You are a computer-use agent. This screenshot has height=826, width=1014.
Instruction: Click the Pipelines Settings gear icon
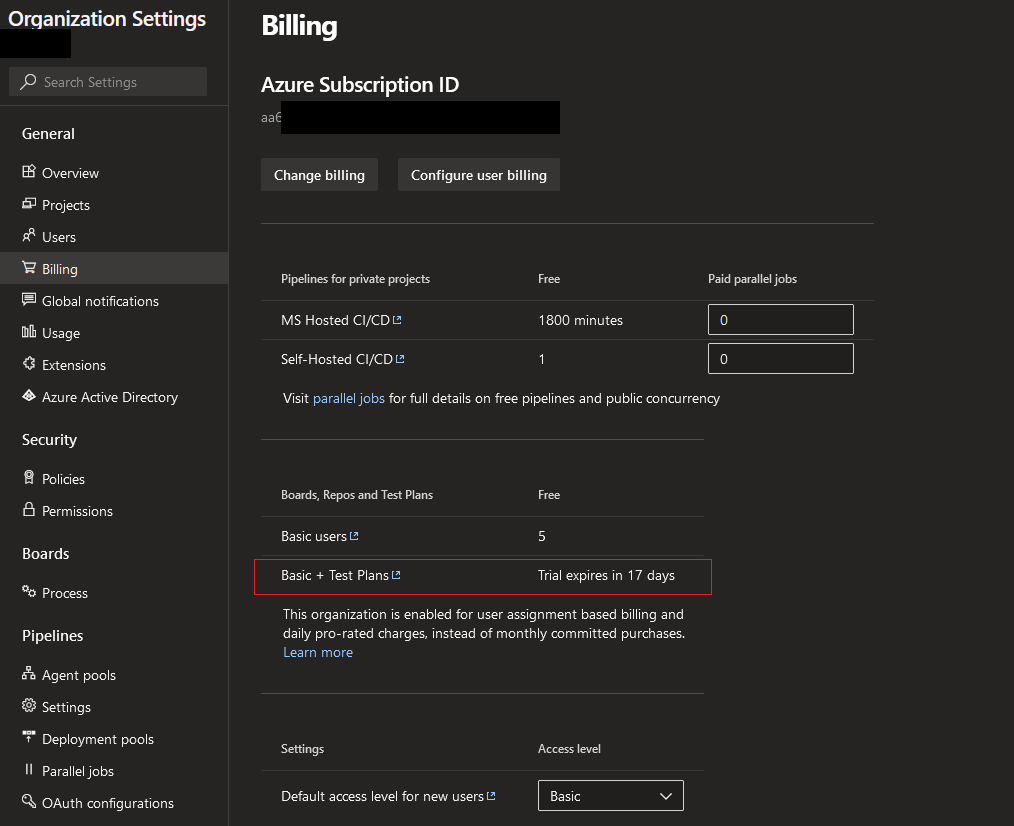28,705
